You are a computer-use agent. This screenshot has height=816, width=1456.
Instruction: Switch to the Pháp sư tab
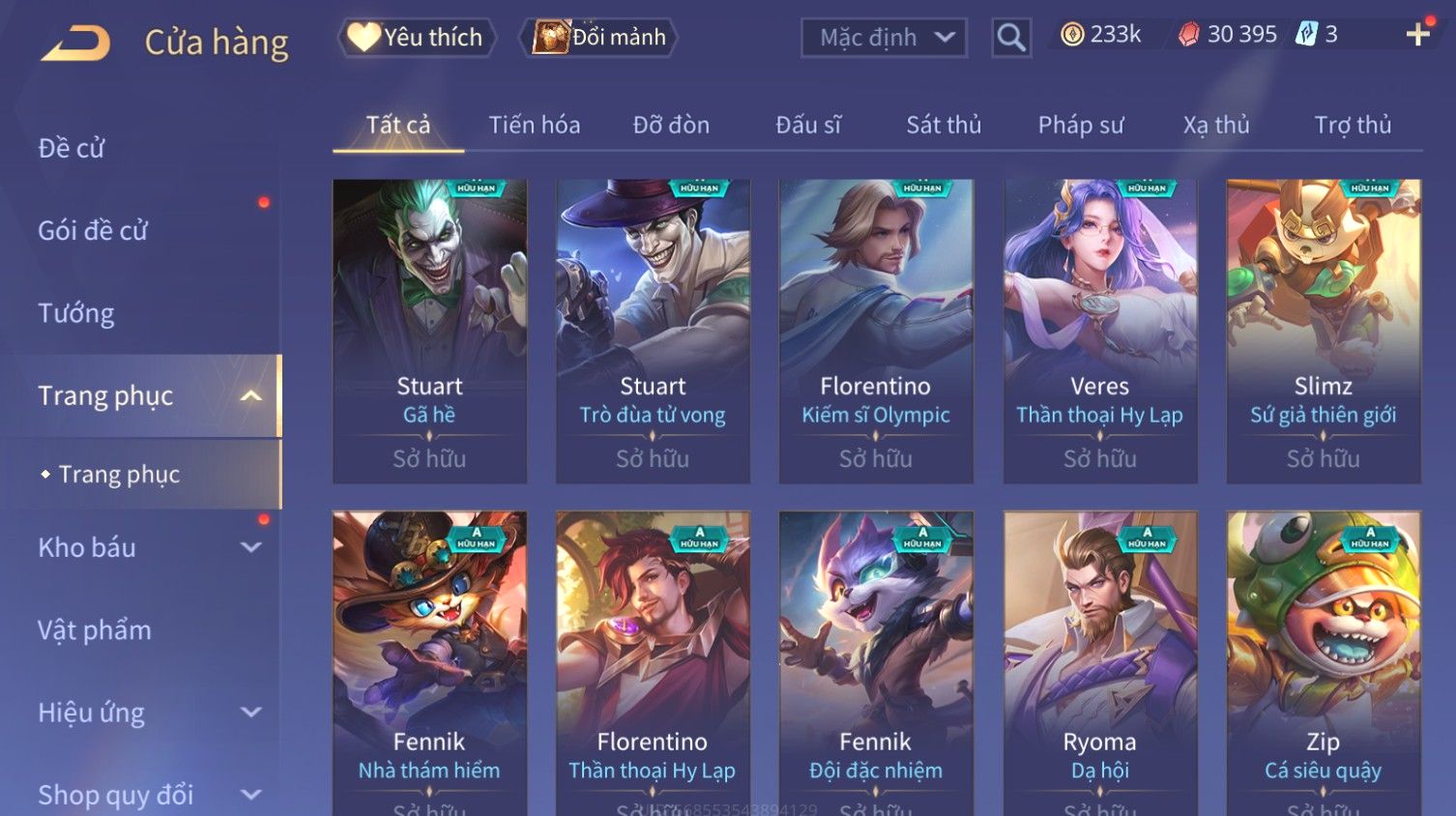click(1081, 125)
